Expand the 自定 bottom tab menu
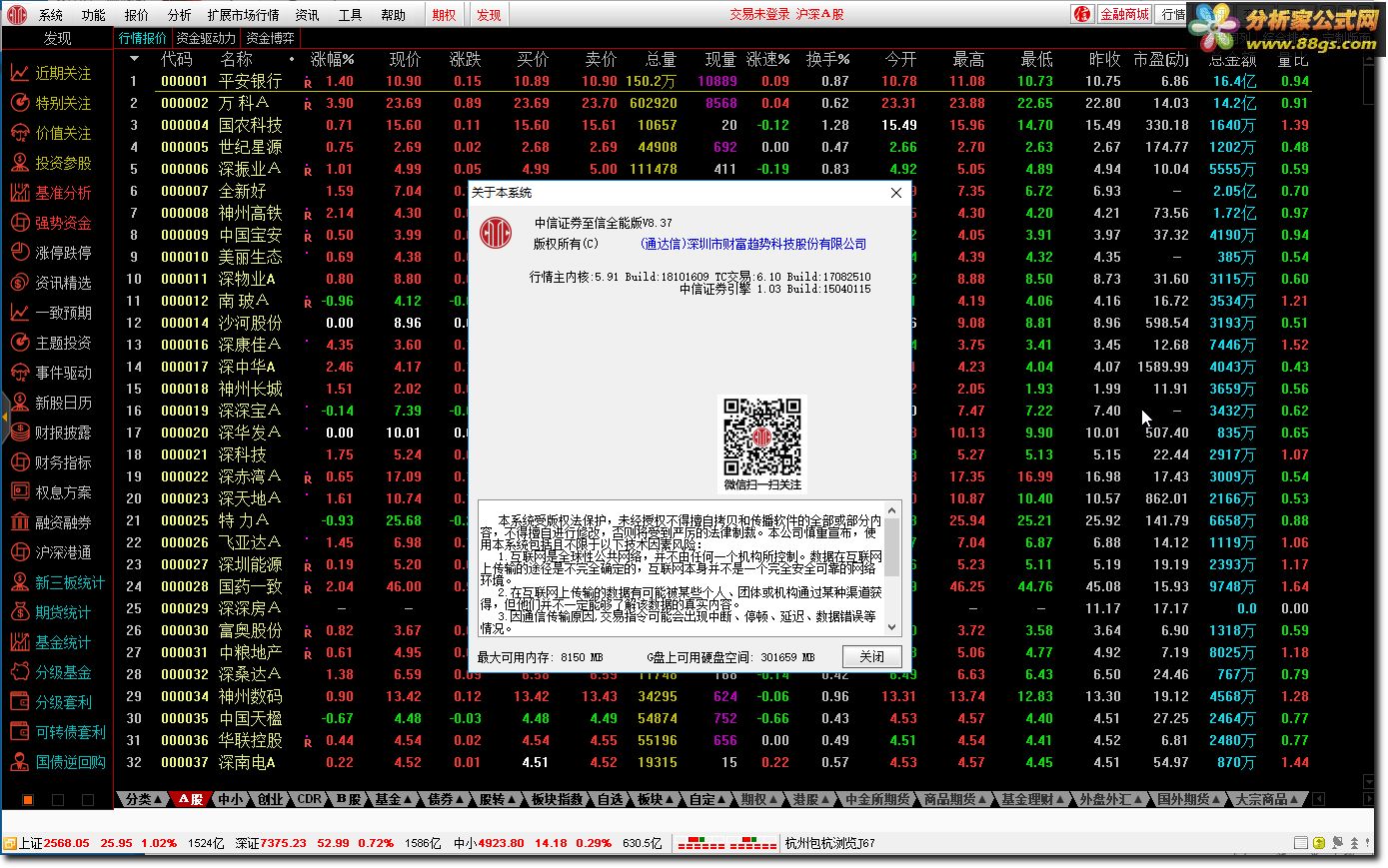Viewport: 1388px width, 868px height. (708, 799)
